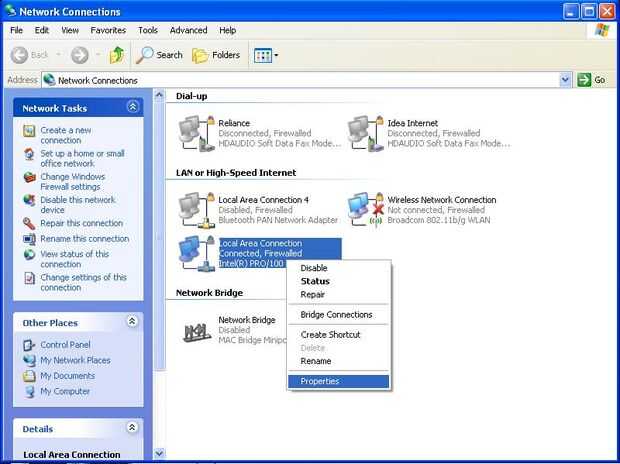Viewport: 620px width, 464px height.
Task: Open the Advanced menu
Action: point(188,30)
